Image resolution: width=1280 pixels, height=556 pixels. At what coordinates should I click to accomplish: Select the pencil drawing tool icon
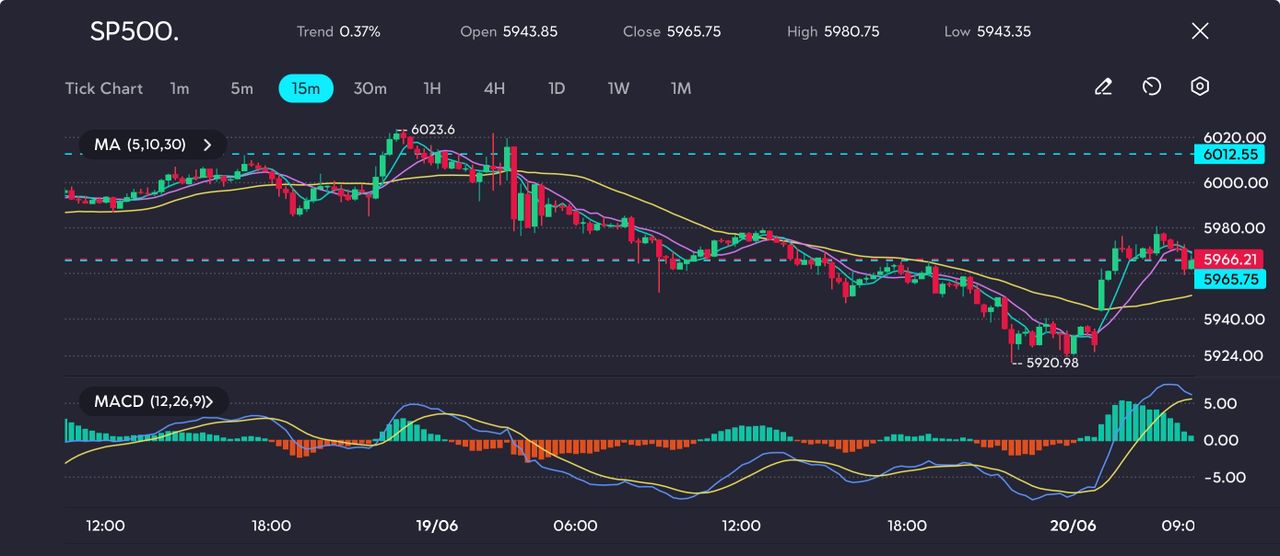click(x=1103, y=88)
